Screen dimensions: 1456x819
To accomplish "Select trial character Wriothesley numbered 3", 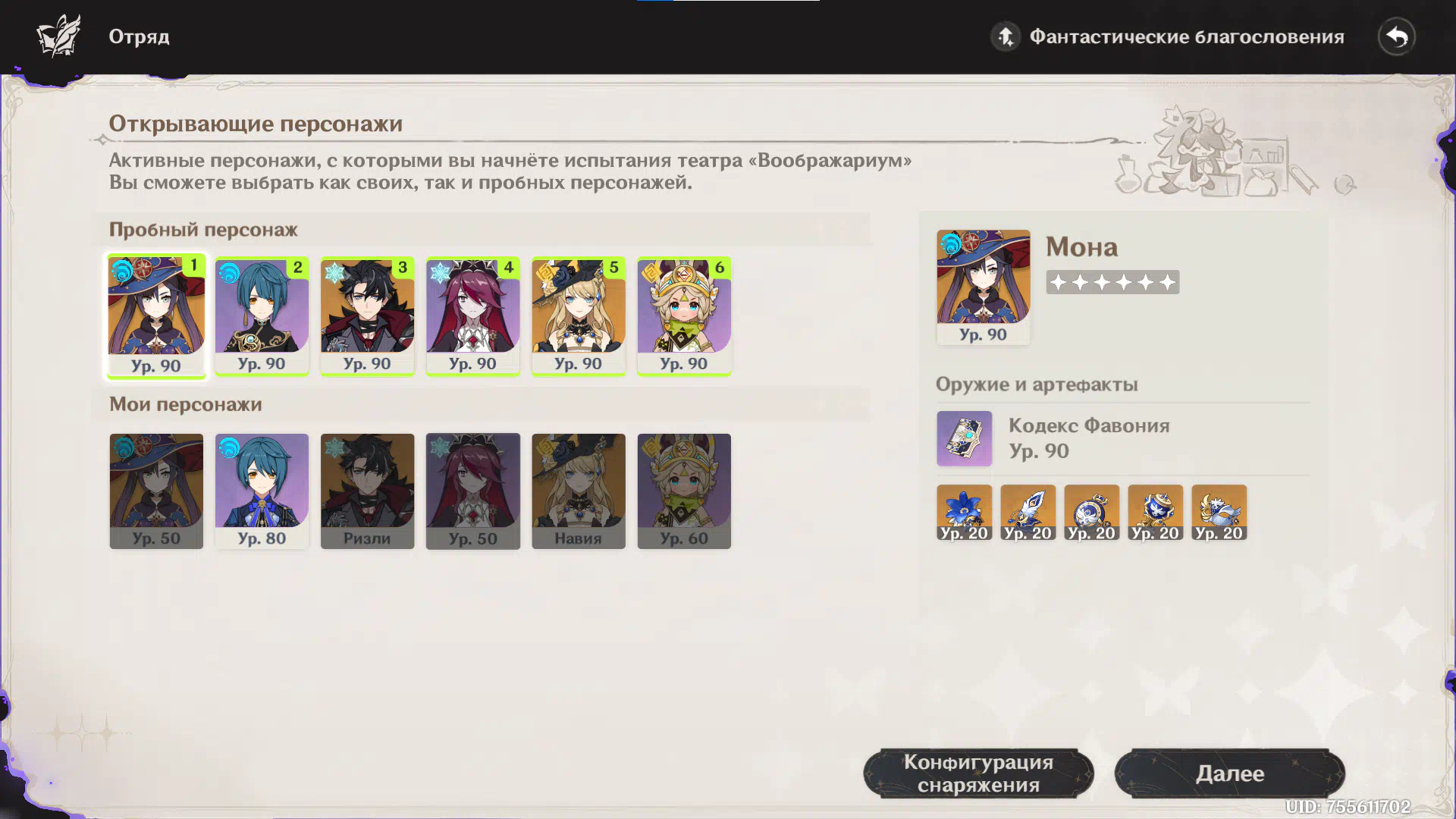I will pyautogui.click(x=367, y=315).
